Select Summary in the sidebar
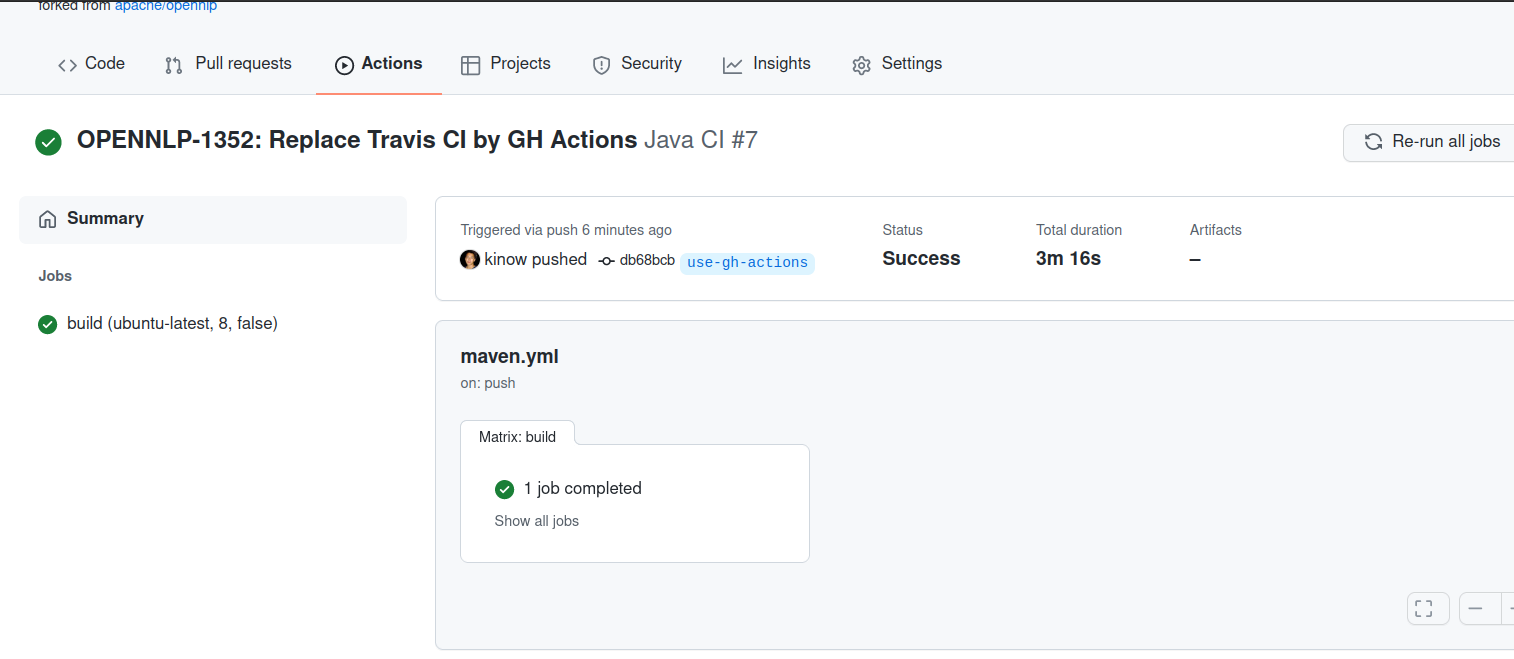 click(x=213, y=219)
